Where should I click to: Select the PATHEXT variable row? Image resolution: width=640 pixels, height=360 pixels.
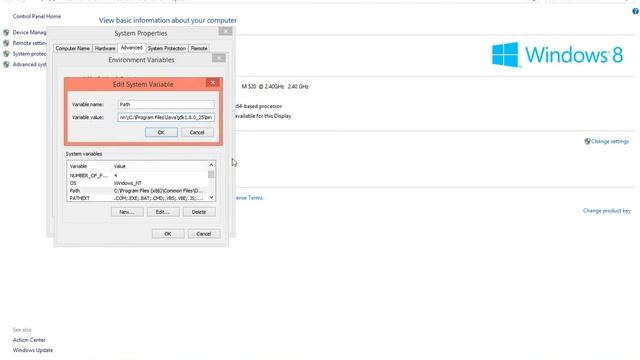[x=138, y=198]
